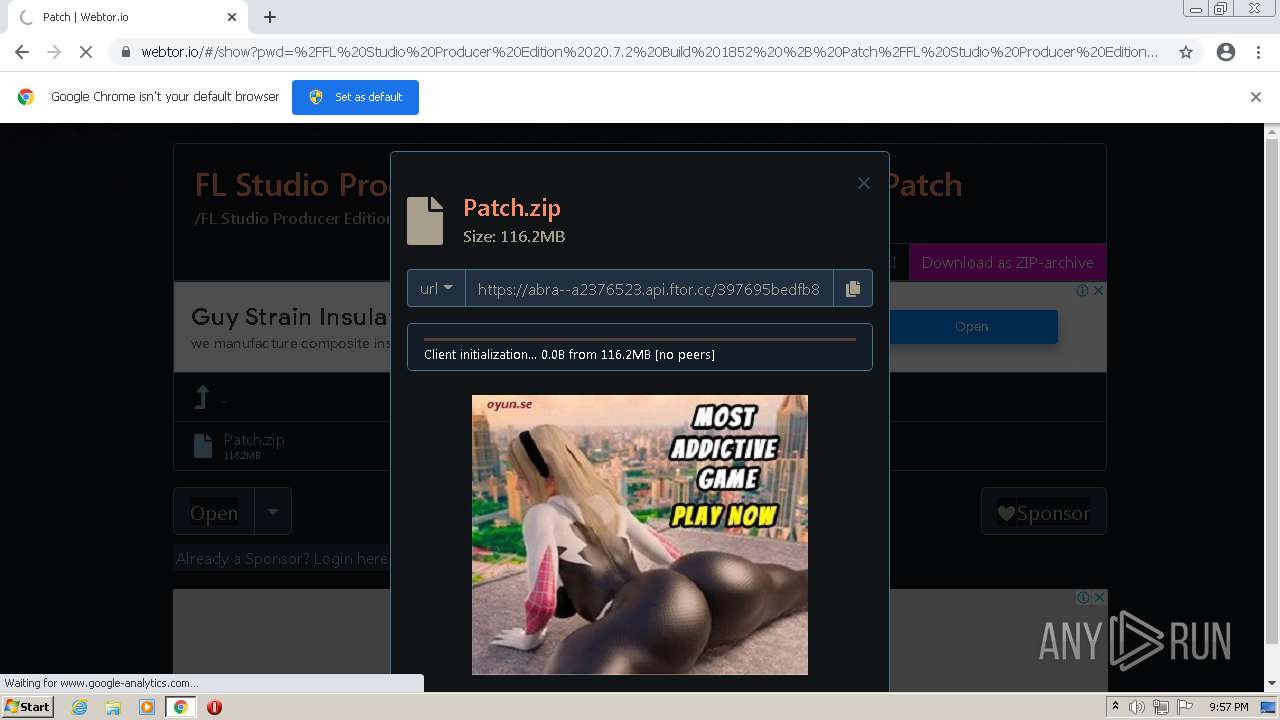This screenshot has height=720, width=1280.
Task: Close the Patch | Webtor.io tab
Action: [232, 17]
